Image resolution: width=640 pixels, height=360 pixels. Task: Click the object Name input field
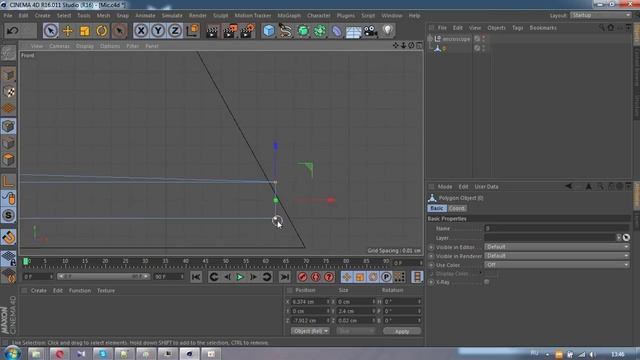557,229
